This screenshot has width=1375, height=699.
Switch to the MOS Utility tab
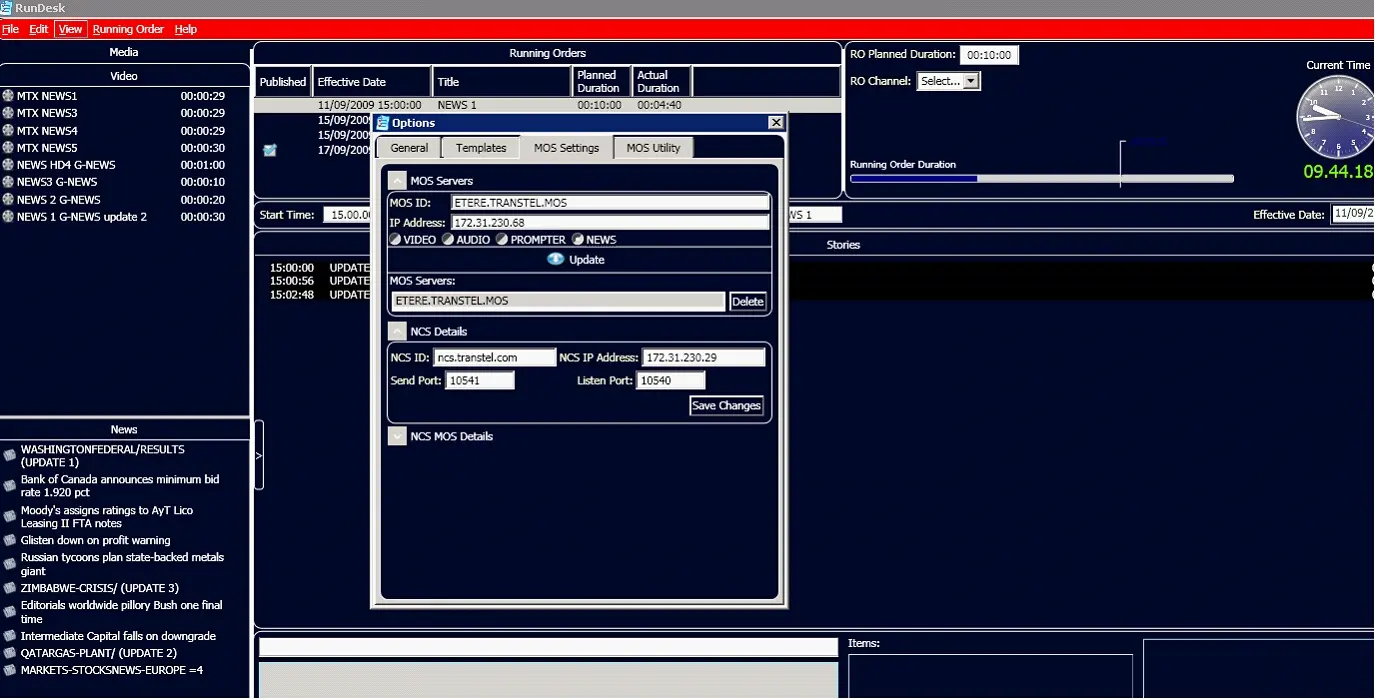click(652, 148)
